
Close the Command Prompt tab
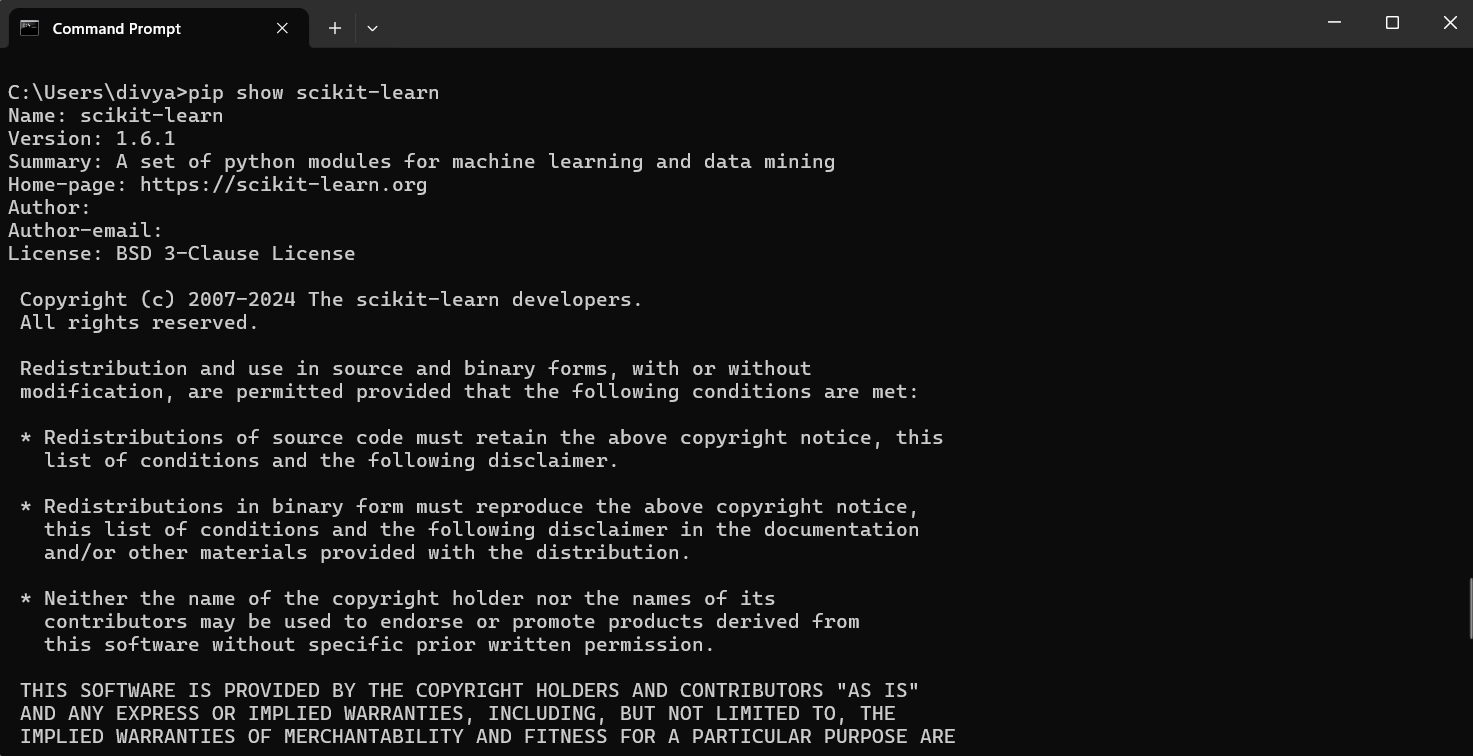pos(282,28)
